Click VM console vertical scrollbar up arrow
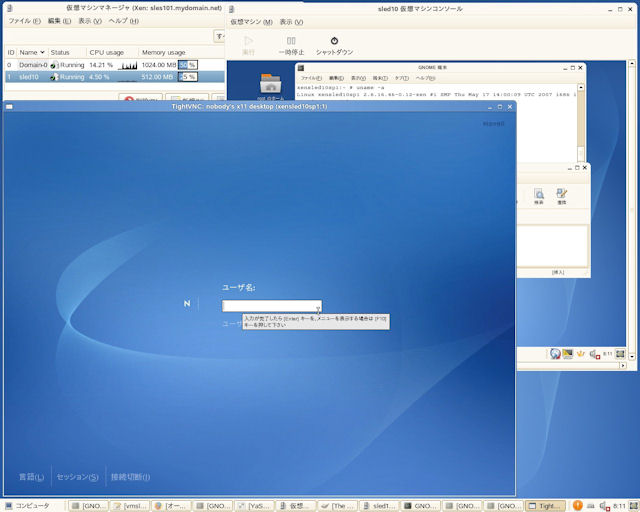640x512 pixels. [x=631, y=63]
